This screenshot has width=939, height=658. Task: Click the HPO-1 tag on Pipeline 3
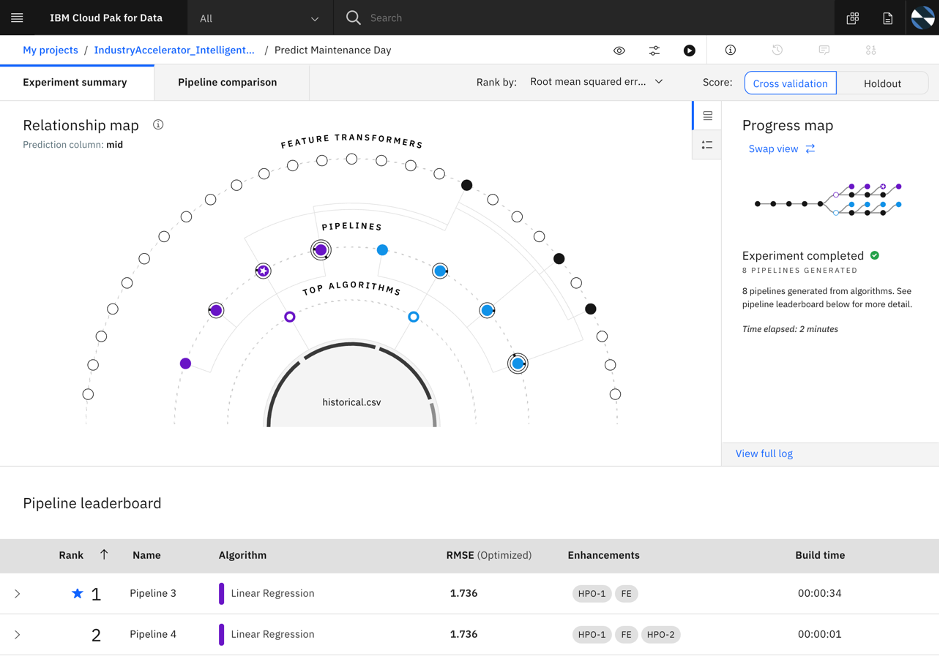click(592, 593)
